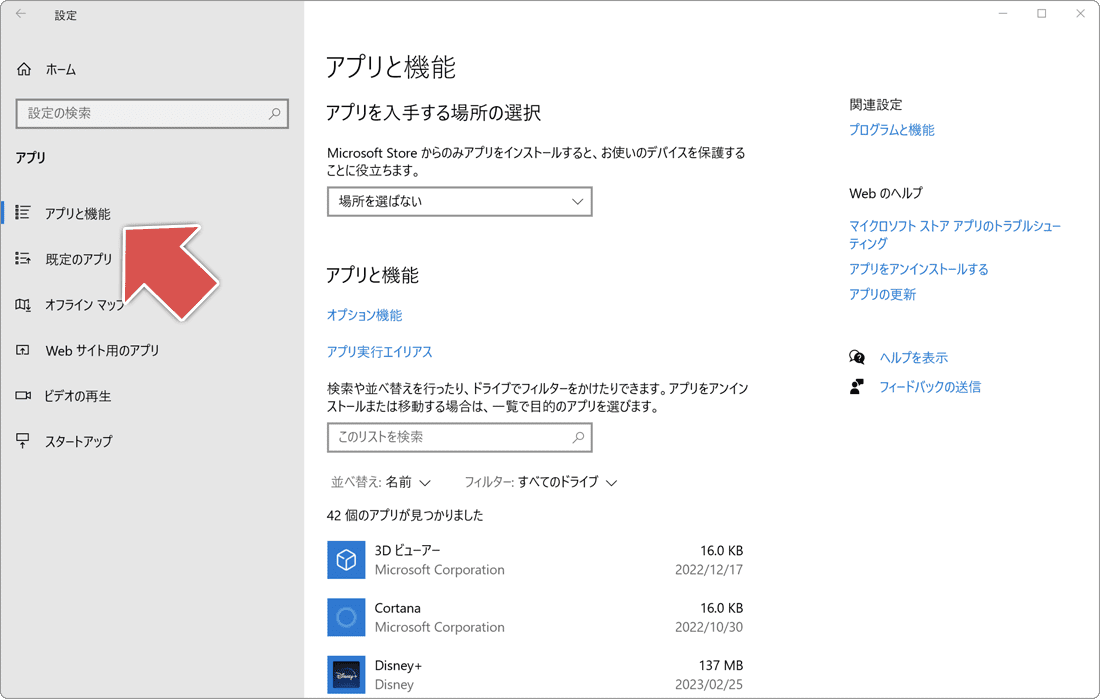Open the 3D ビューアー app entry icon
The height and width of the screenshot is (700, 1100).
coord(346,560)
